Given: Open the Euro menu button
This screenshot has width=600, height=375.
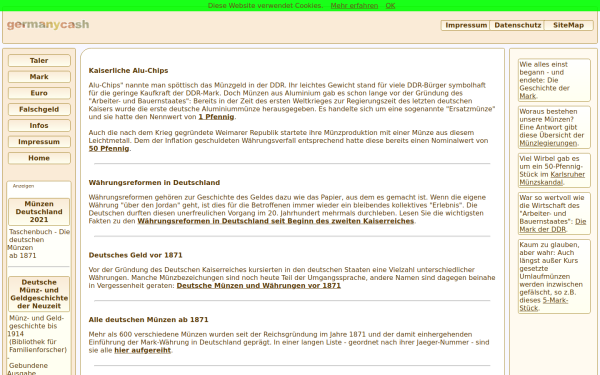Looking at the screenshot, I should (39, 93).
